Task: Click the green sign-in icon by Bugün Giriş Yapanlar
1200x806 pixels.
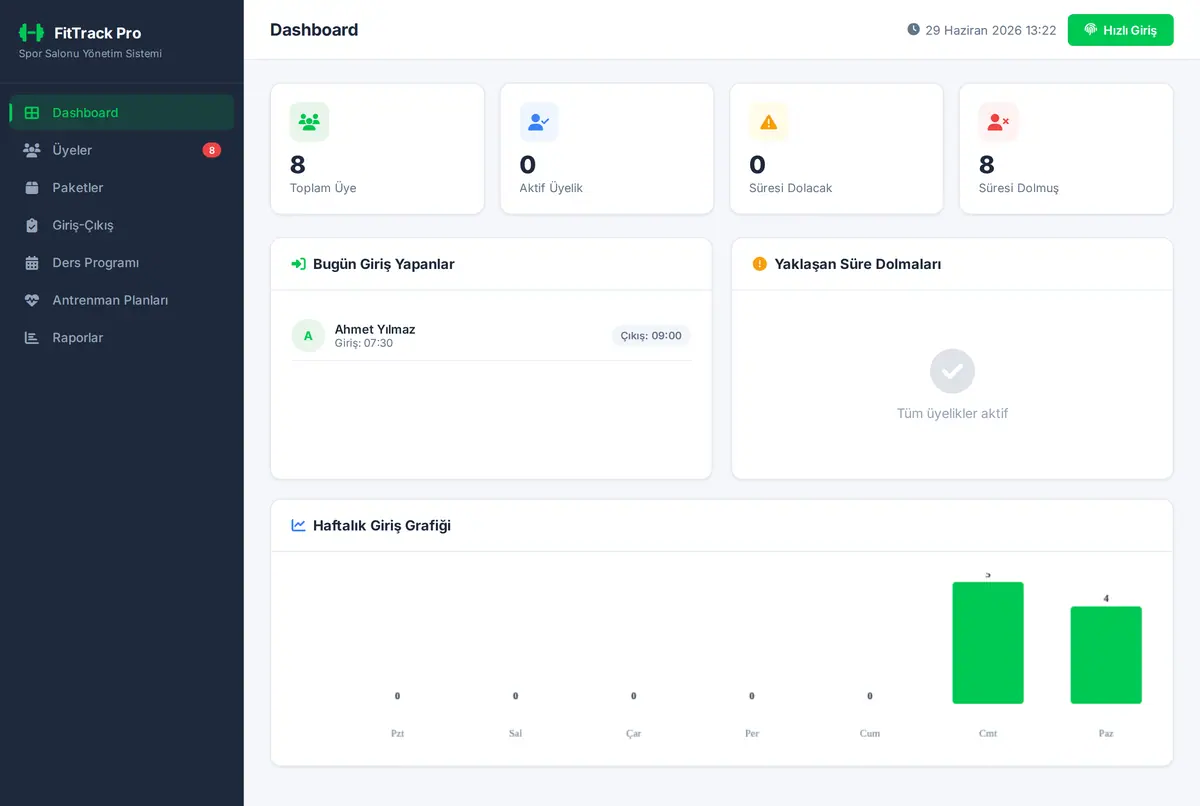Action: click(x=299, y=264)
